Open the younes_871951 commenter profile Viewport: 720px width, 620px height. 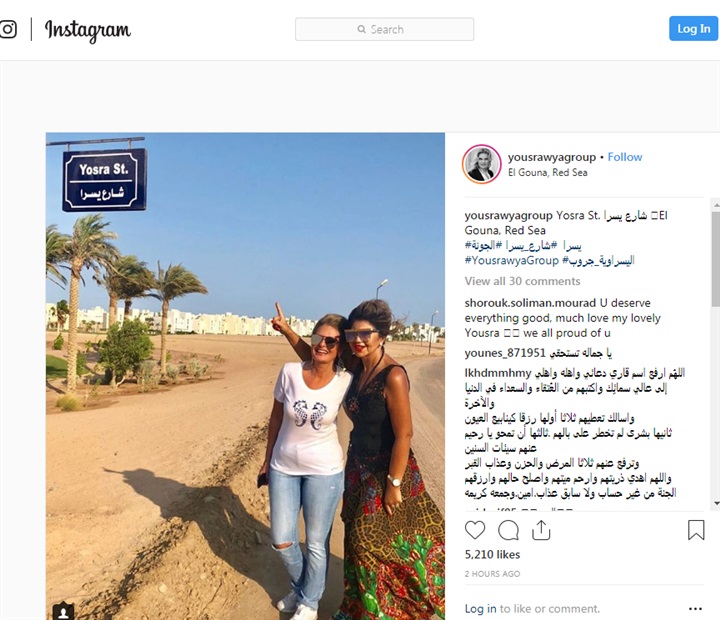click(505, 353)
